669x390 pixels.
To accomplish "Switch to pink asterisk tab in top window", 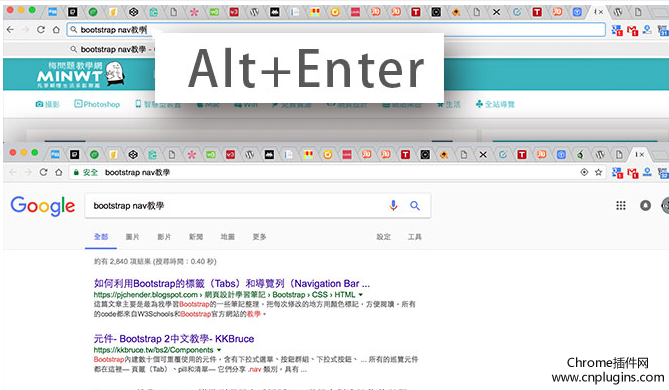I will [x=194, y=12].
